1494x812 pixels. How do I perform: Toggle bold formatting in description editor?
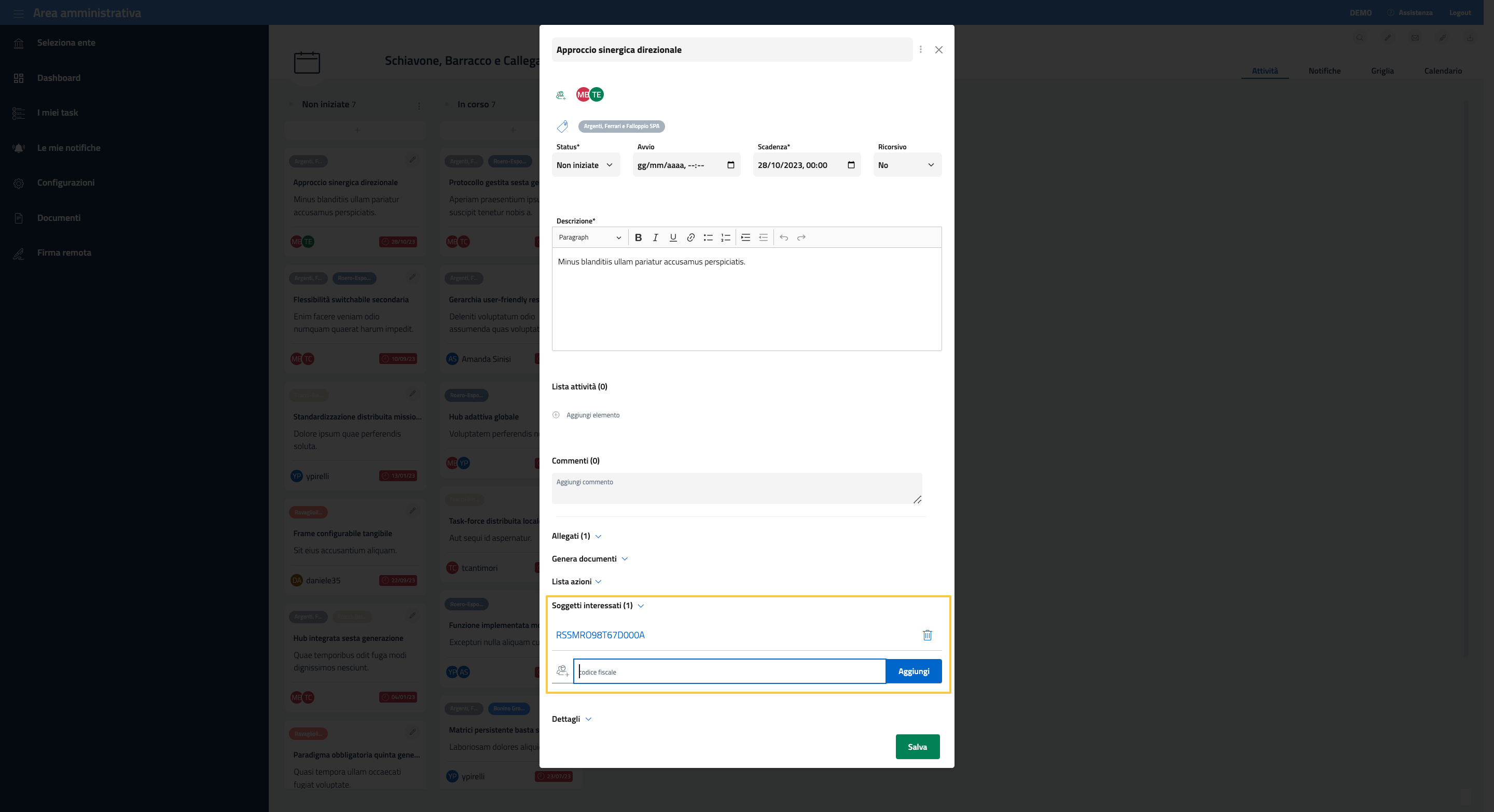click(x=638, y=237)
